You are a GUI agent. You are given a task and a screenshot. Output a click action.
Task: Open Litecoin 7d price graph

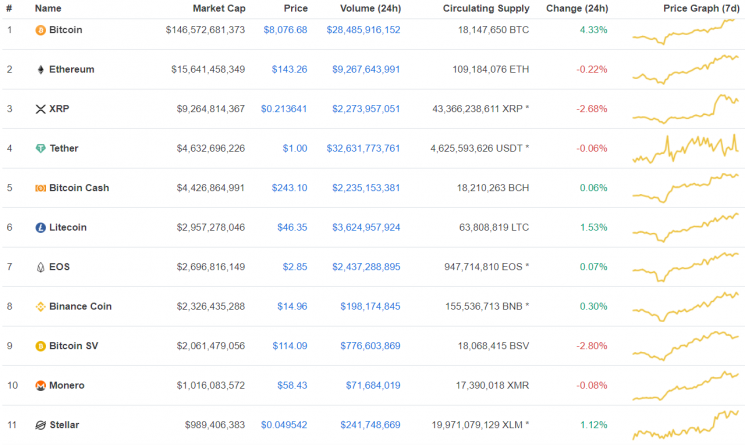click(686, 227)
